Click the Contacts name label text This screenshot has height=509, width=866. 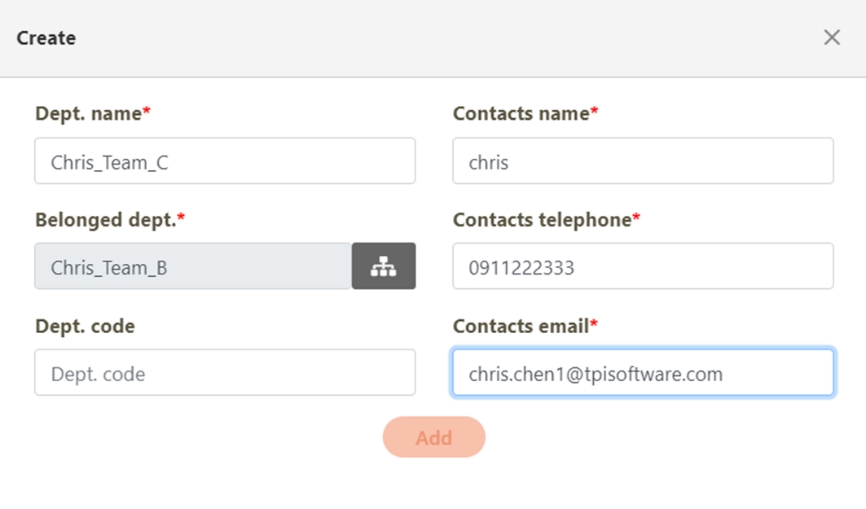[x=520, y=114]
